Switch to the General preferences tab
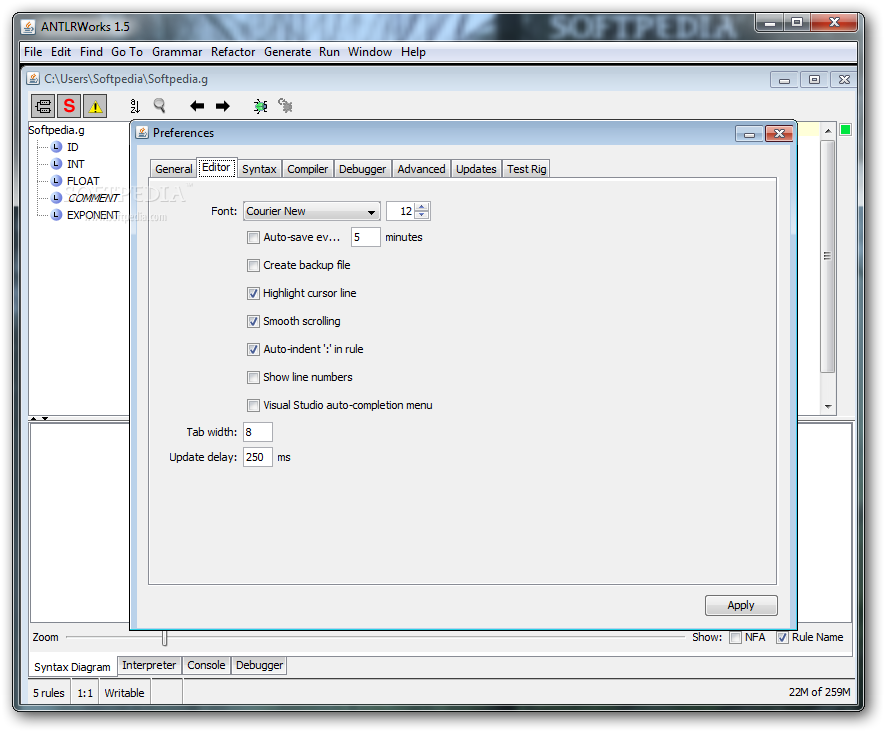 (173, 169)
